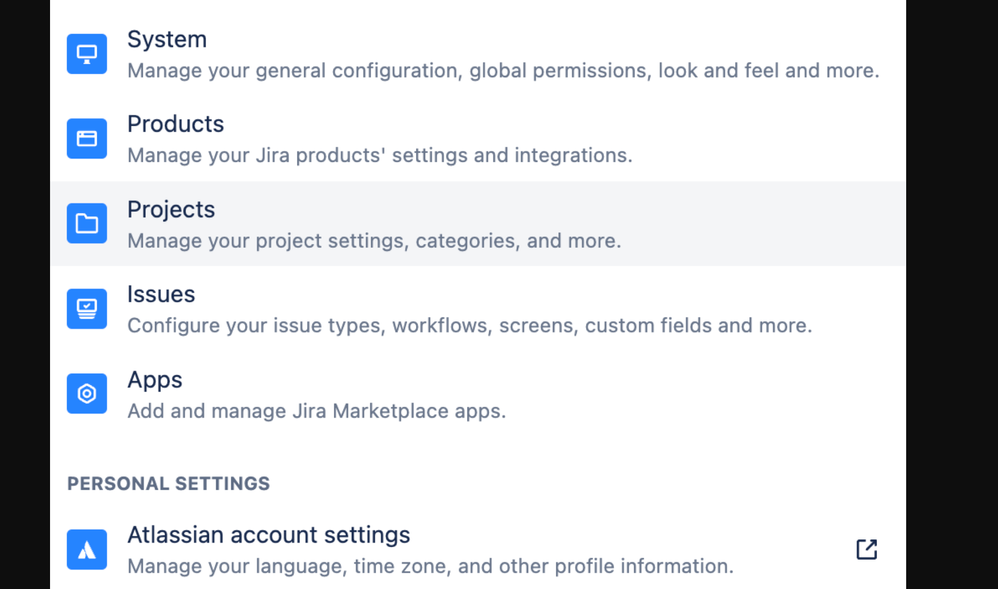Click the Atlassian logo icon
998x589 pixels.
[x=87, y=549]
